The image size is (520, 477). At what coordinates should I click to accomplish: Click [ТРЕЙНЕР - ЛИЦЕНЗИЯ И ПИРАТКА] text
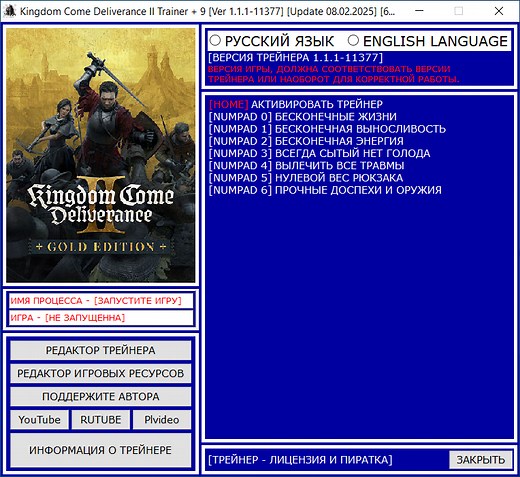300,460
